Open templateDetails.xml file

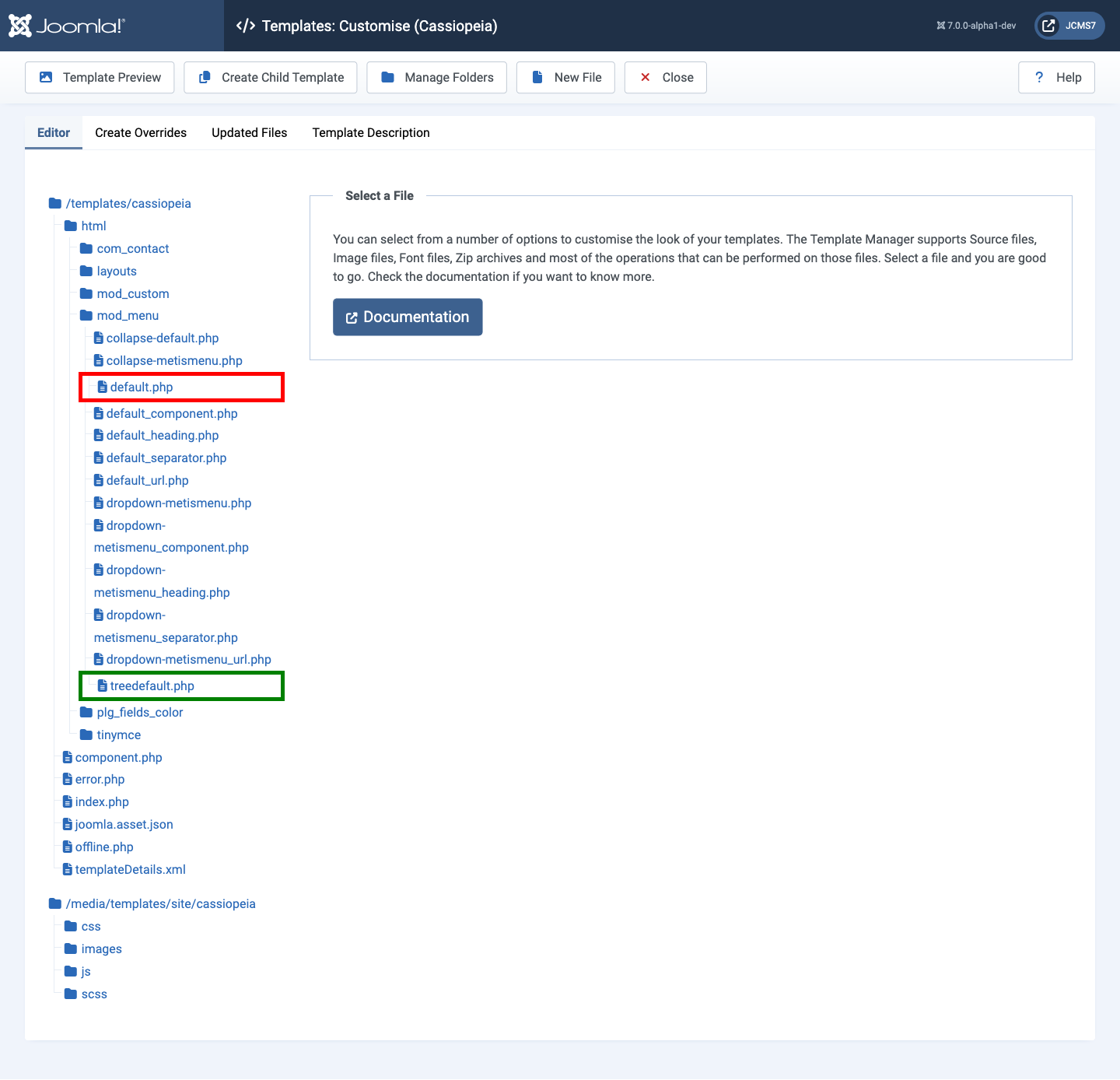coord(124,870)
